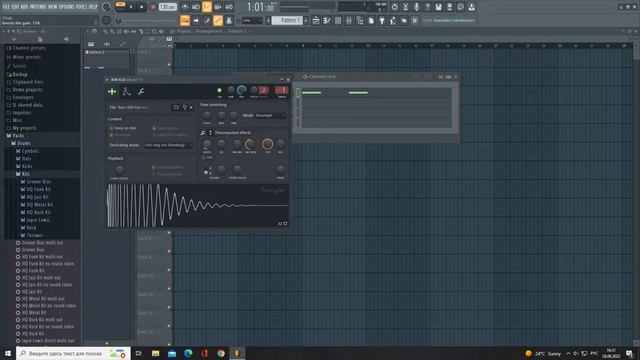Click the question mark help icon

(x=427, y=7)
